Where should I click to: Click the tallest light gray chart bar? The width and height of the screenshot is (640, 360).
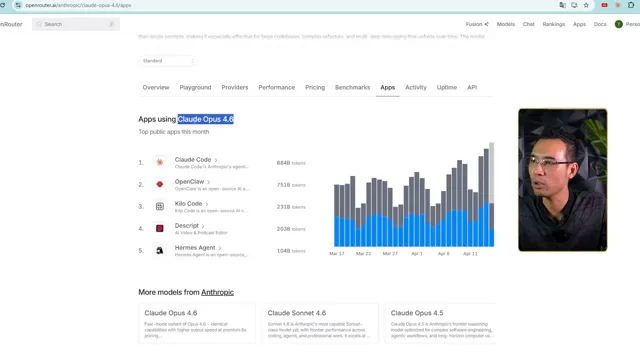(x=491, y=173)
